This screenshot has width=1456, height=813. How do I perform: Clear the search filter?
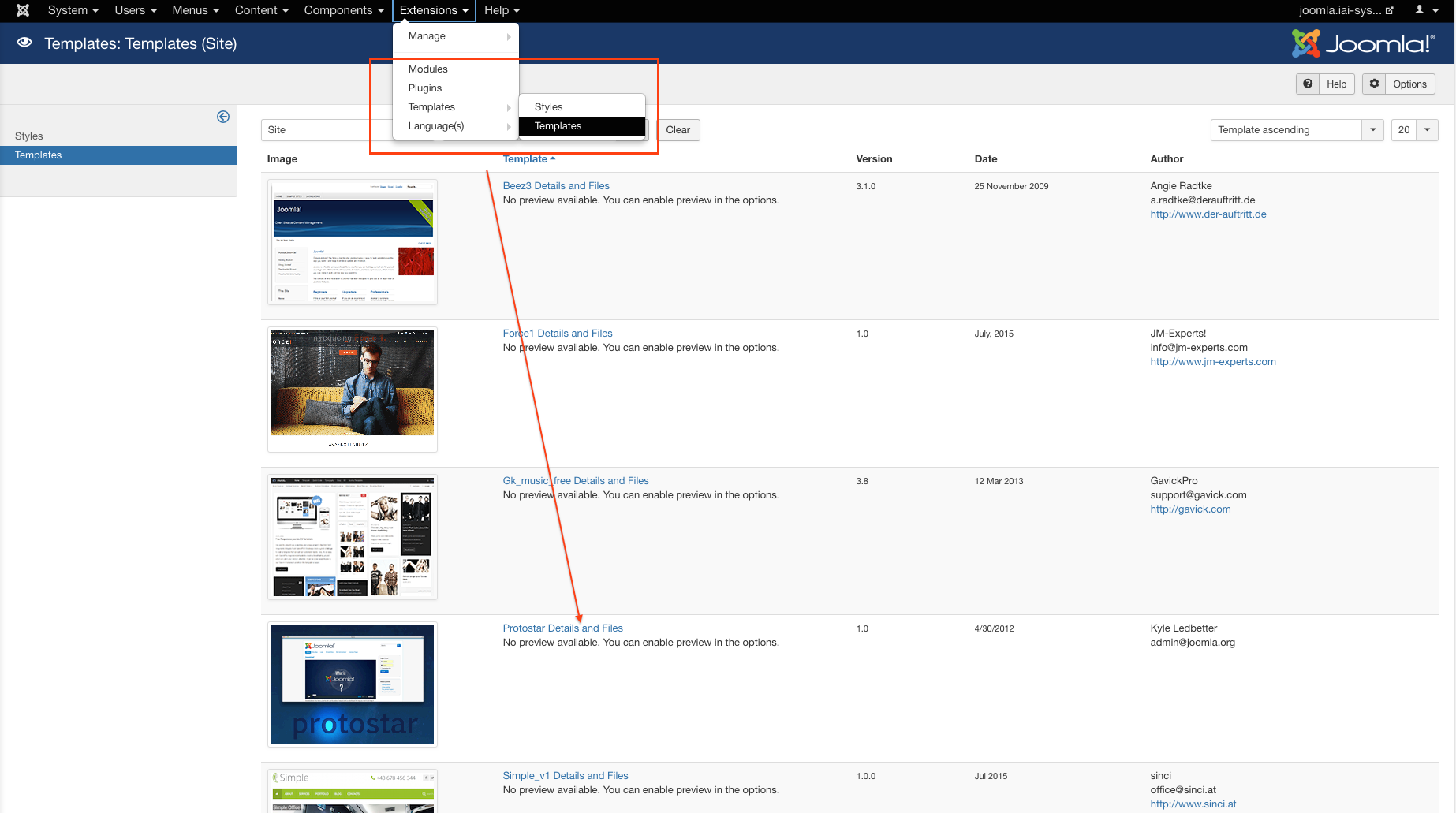[x=678, y=130]
